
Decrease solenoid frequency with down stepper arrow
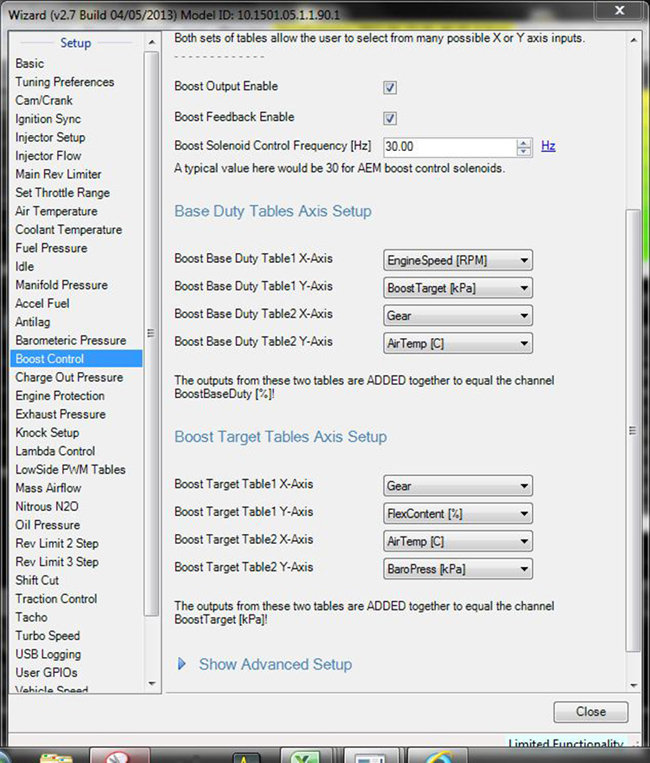[524, 151]
